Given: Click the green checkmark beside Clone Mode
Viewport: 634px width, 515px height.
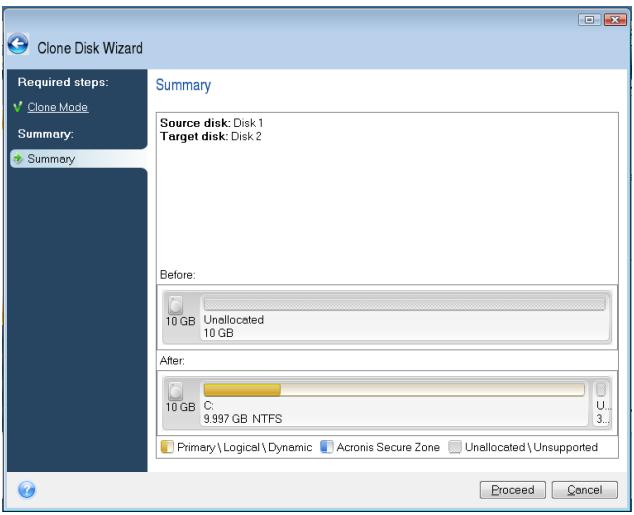Looking at the screenshot, I should click(18, 107).
